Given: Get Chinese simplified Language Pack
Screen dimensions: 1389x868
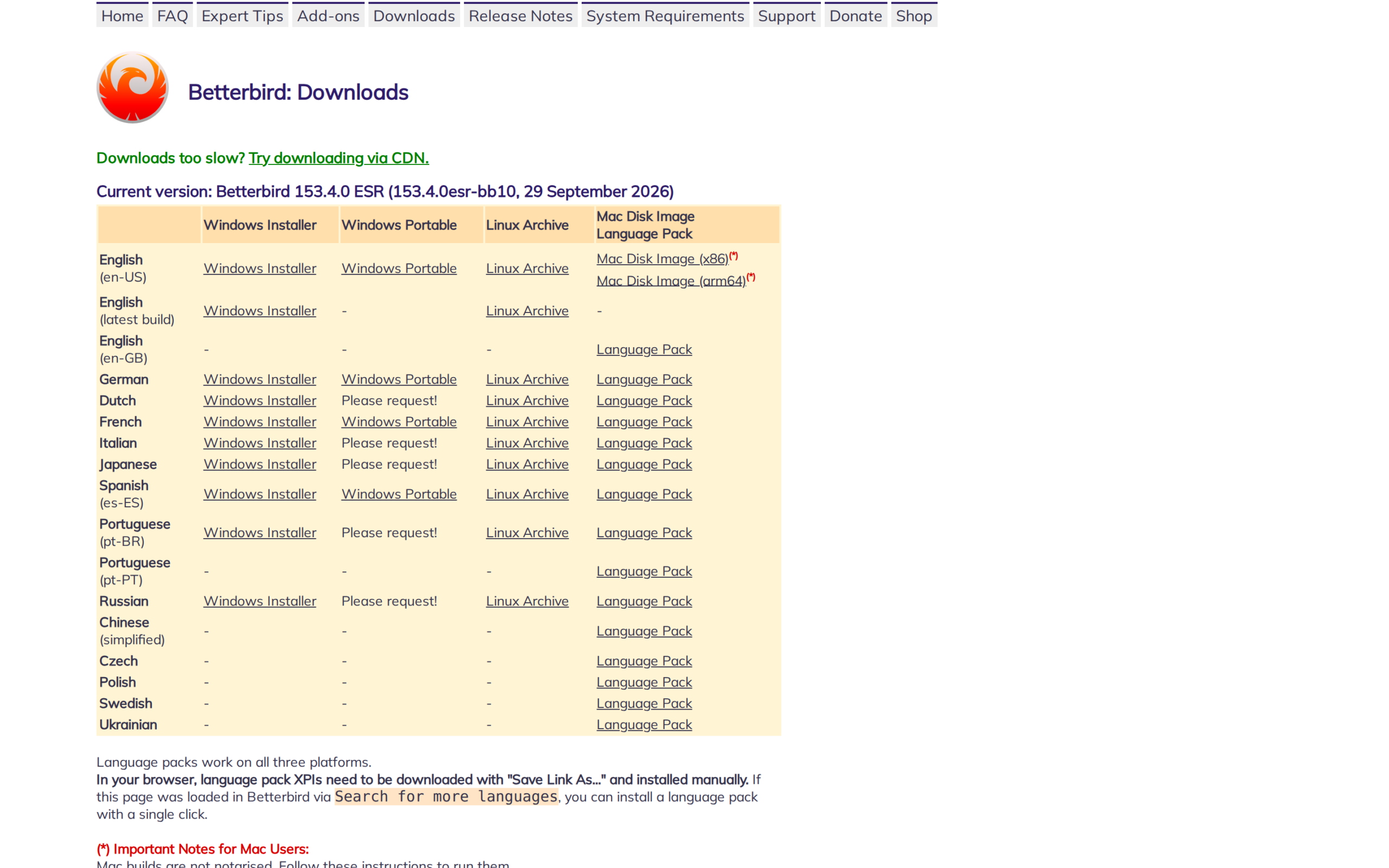Looking at the screenshot, I should pyautogui.click(x=644, y=631).
